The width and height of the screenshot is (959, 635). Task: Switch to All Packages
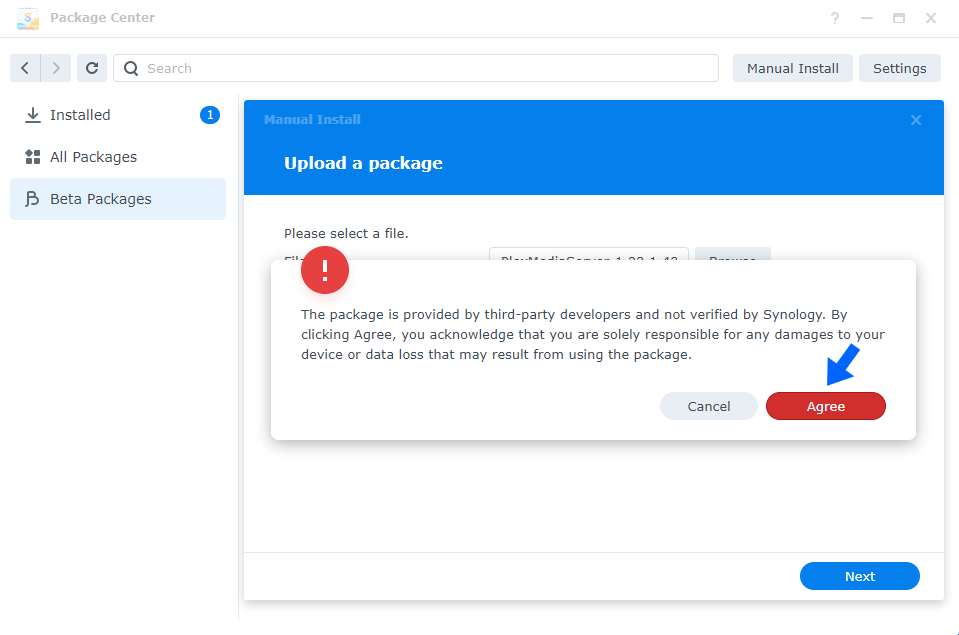pyautogui.click(x=118, y=157)
